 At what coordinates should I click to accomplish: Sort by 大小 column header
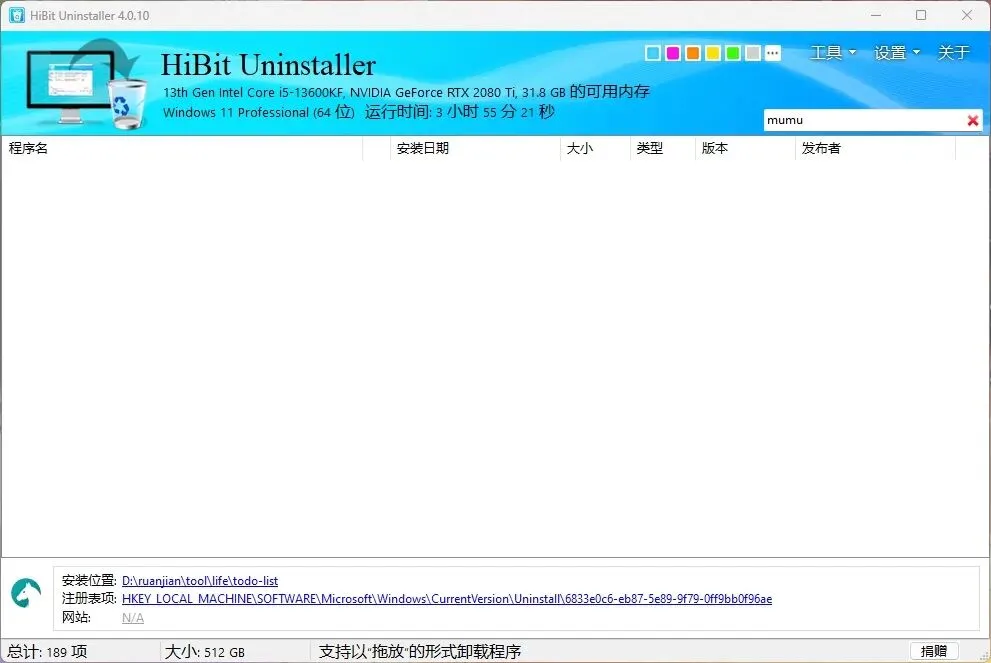click(x=595, y=149)
